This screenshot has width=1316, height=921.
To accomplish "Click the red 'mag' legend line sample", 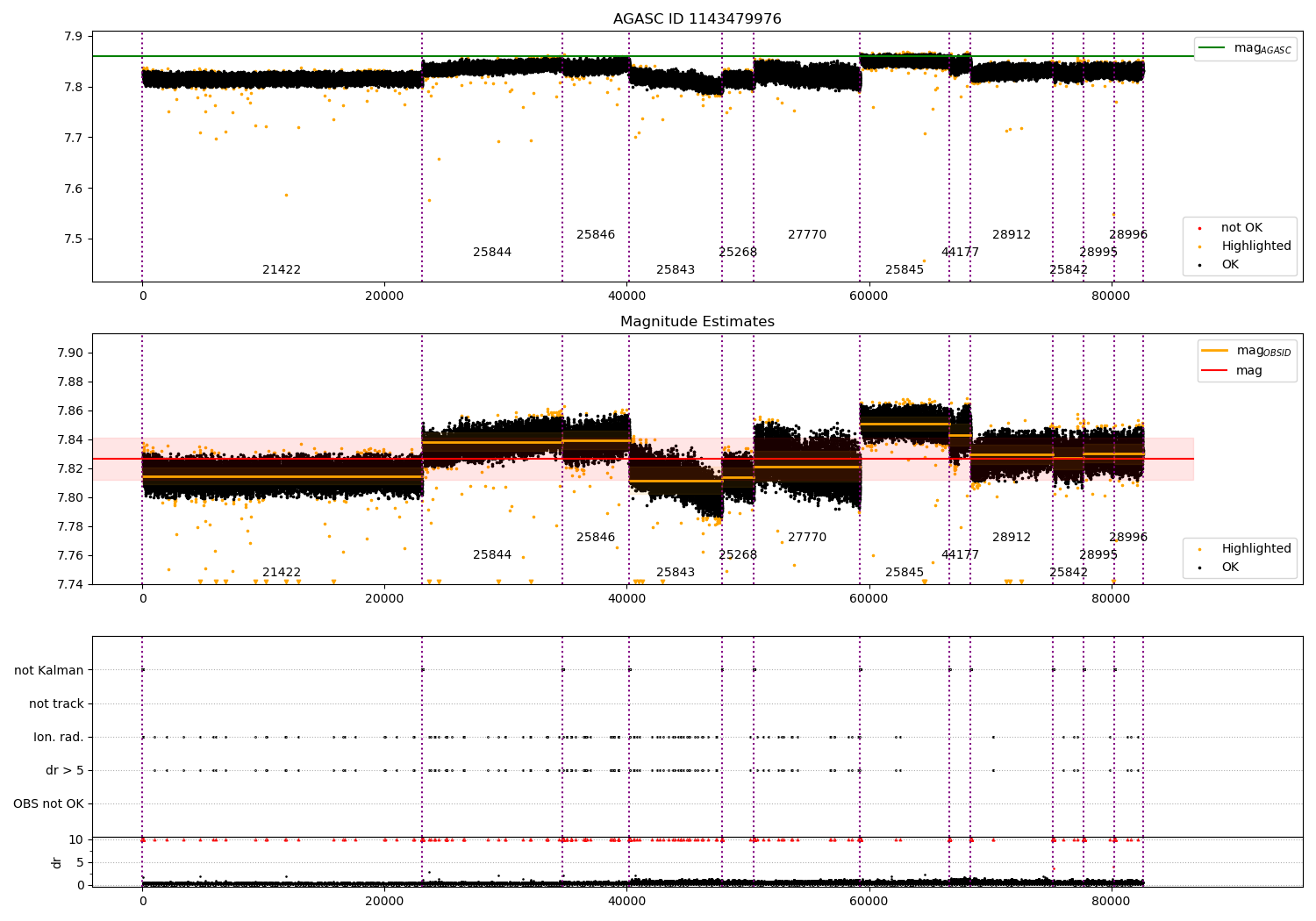I will point(1215,371).
